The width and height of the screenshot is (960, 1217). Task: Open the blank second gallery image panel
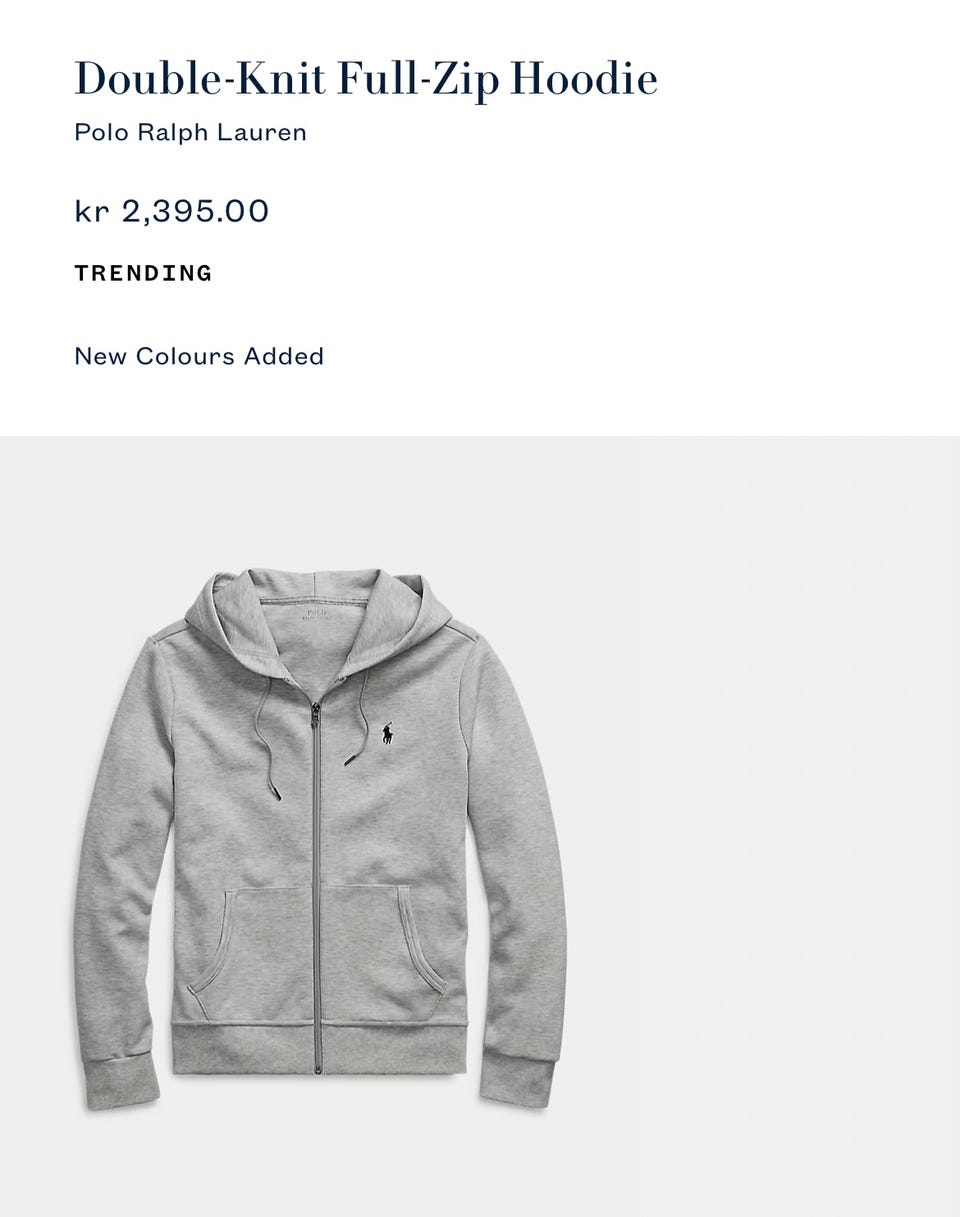[800, 826]
